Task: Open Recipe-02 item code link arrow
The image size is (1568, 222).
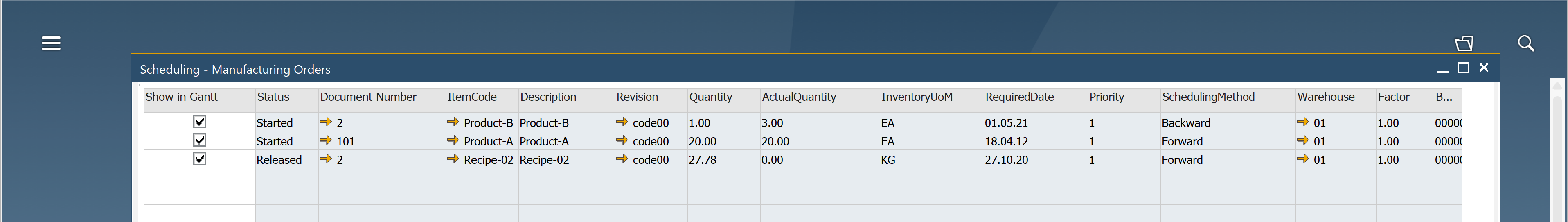Action: (452, 159)
